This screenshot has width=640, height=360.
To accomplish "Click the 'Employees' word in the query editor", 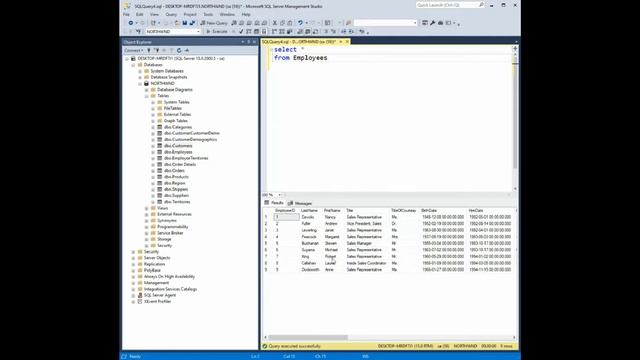I will (310, 58).
